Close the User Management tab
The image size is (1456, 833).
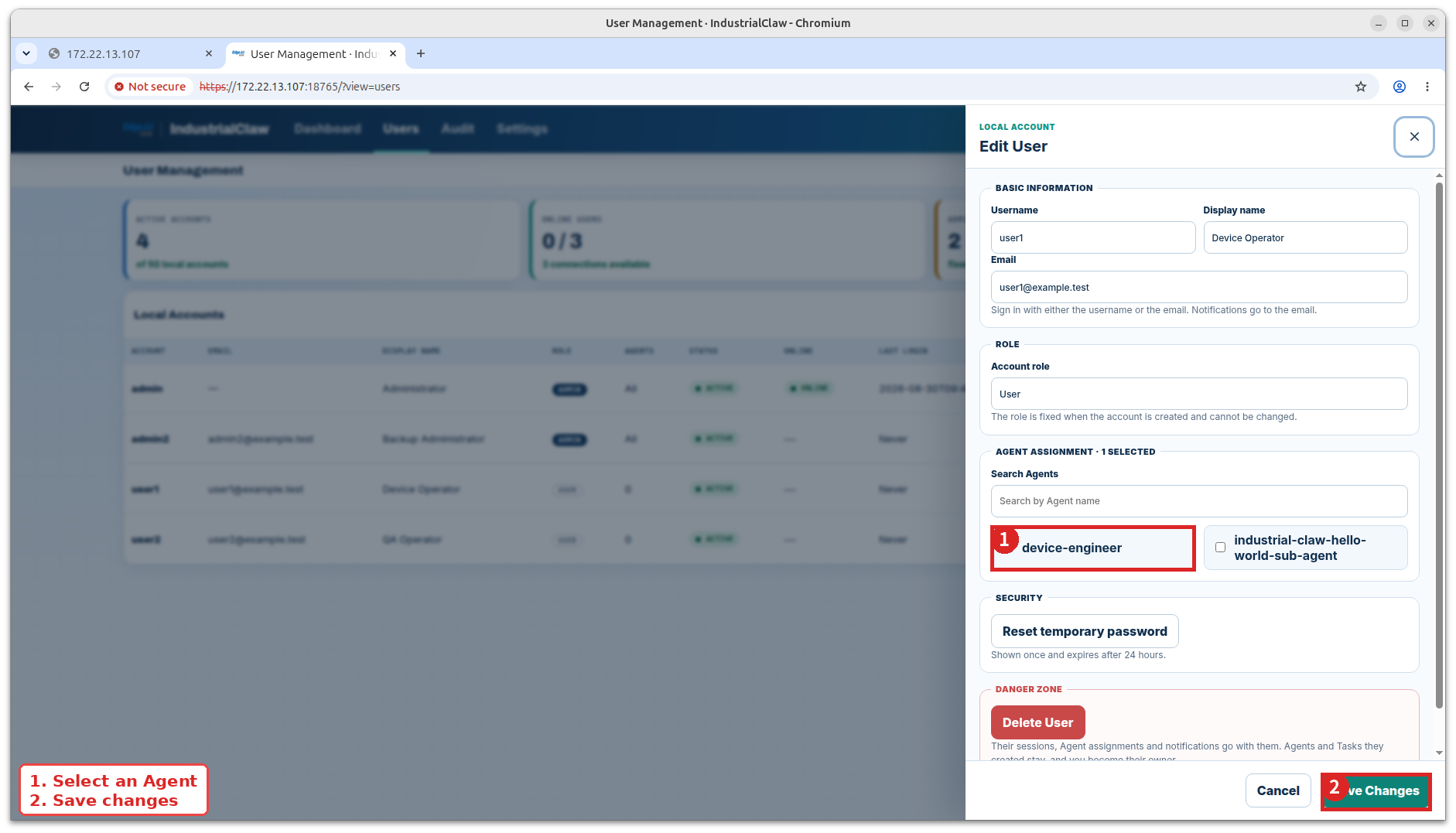(393, 53)
